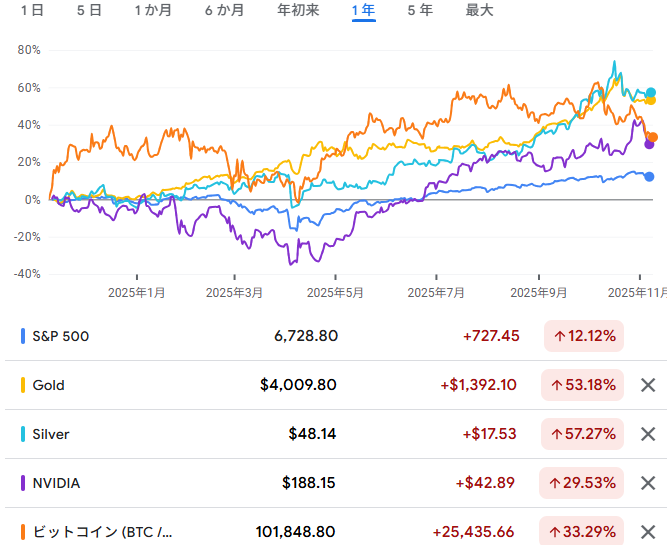Click the +$42.89 change value
The image size is (667, 545).
pos(485,483)
